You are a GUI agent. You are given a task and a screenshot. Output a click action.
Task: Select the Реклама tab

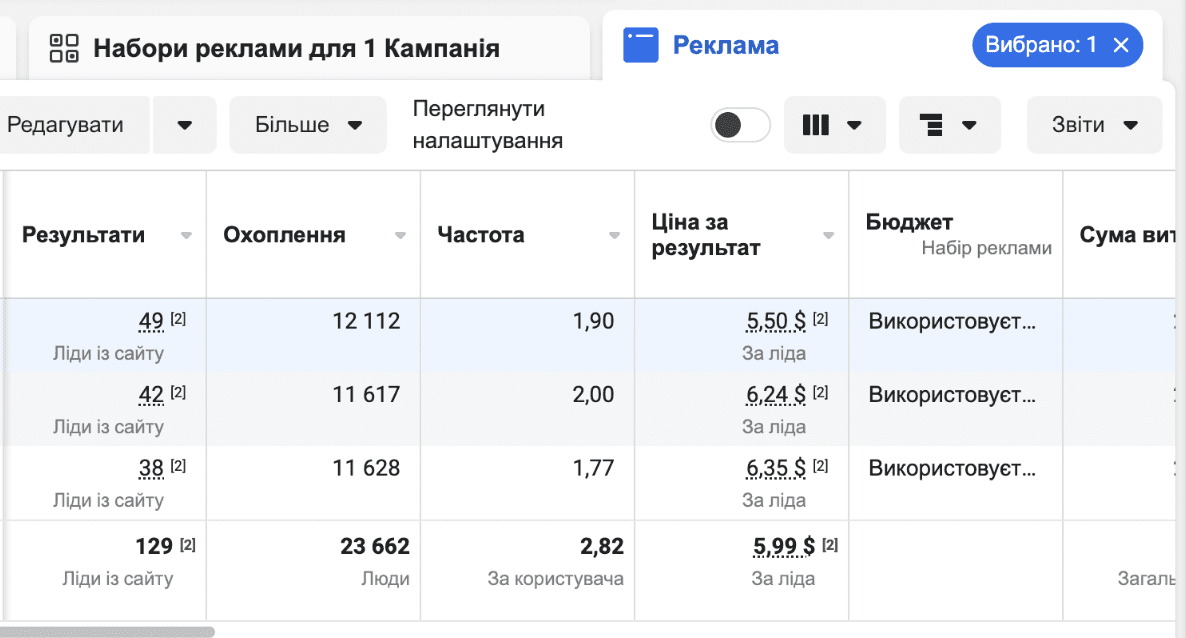tap(725, 45)
